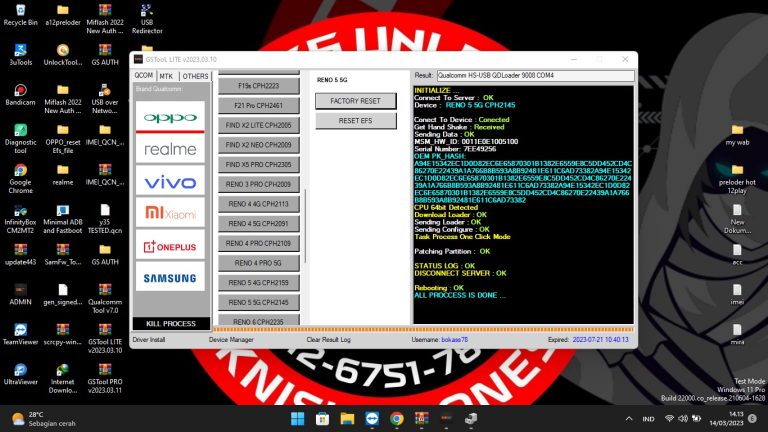Screen dimensions: 768x432
Task: Open the UnlockTool desktop icon
Action: (x=63, y=55)
